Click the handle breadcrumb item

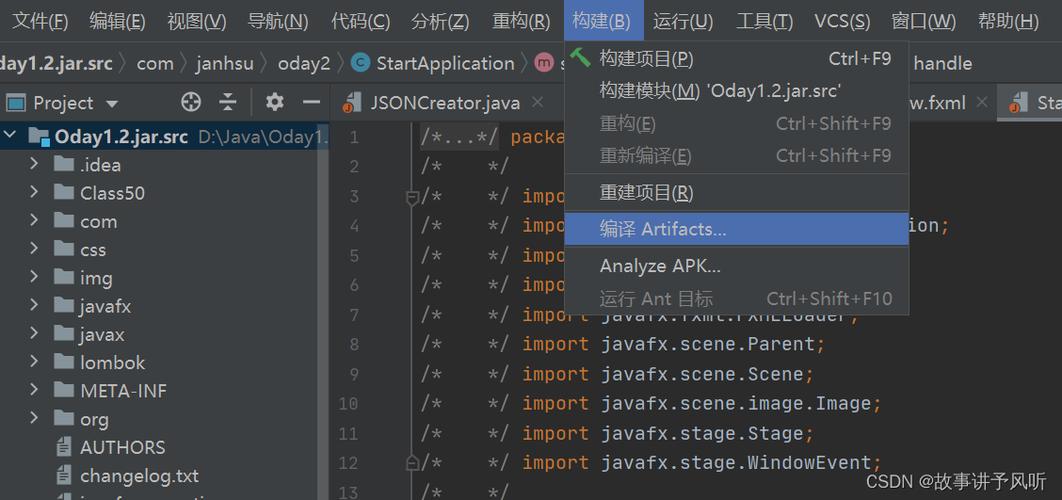coord(943,63)
